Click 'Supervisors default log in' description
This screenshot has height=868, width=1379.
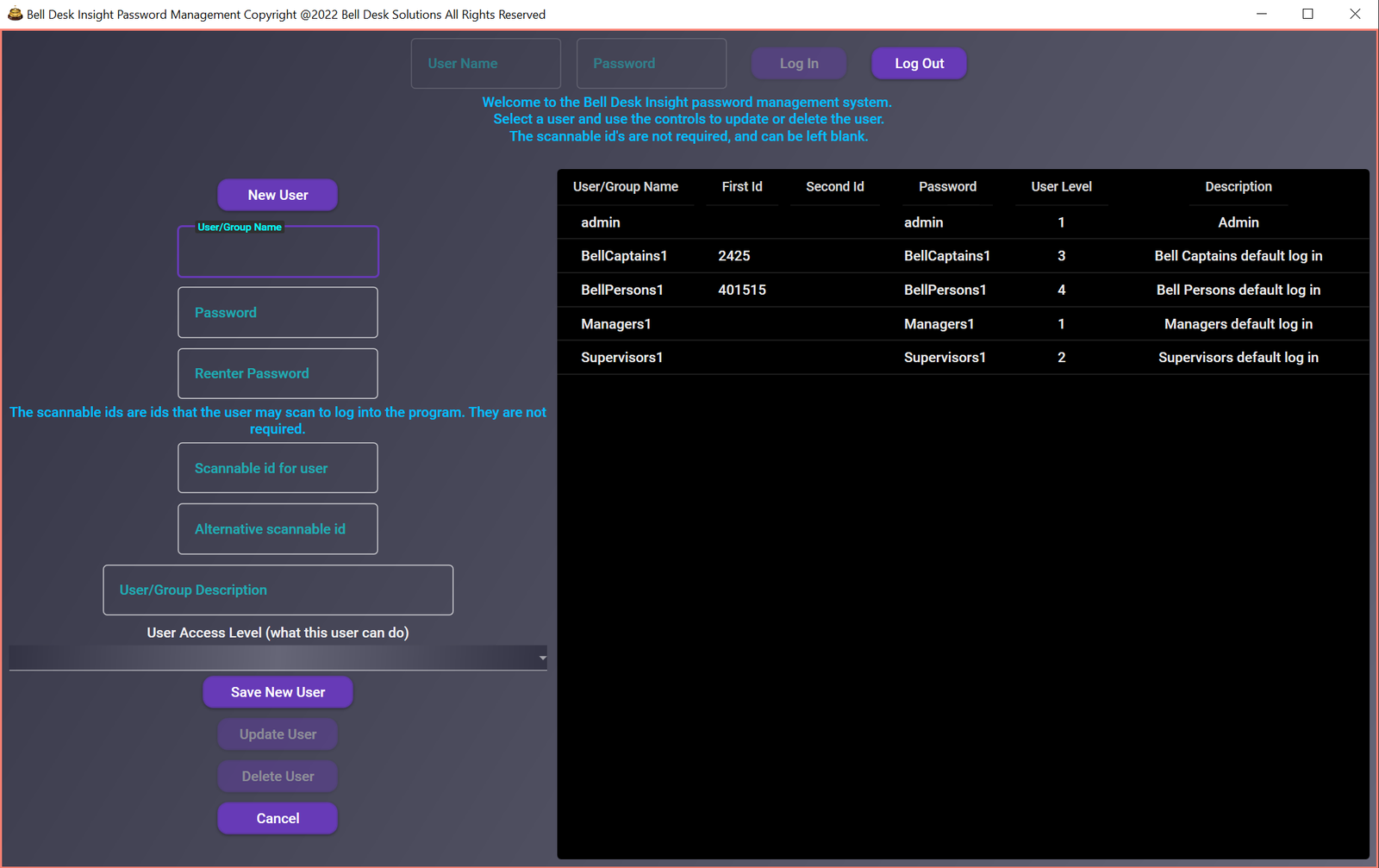(1239, 358)
